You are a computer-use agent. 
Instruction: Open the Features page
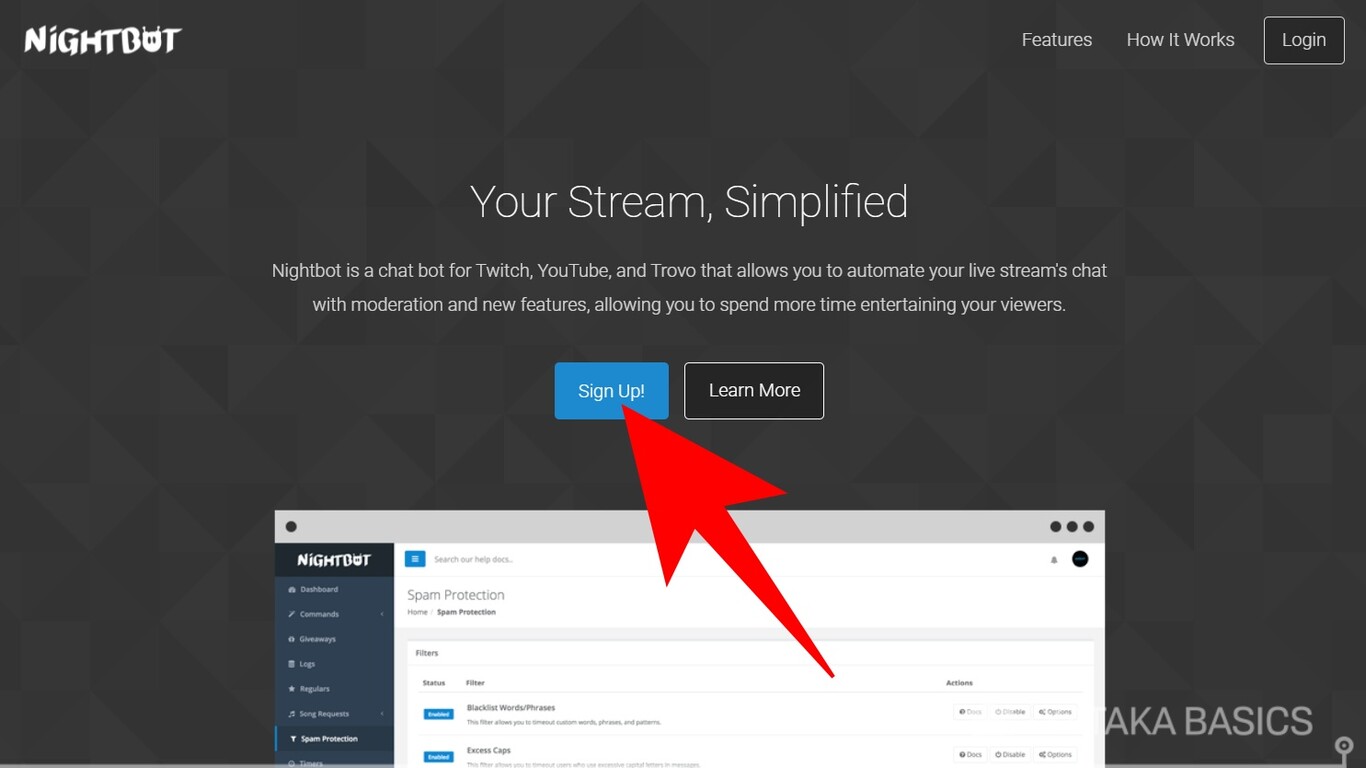point(1056,40)
